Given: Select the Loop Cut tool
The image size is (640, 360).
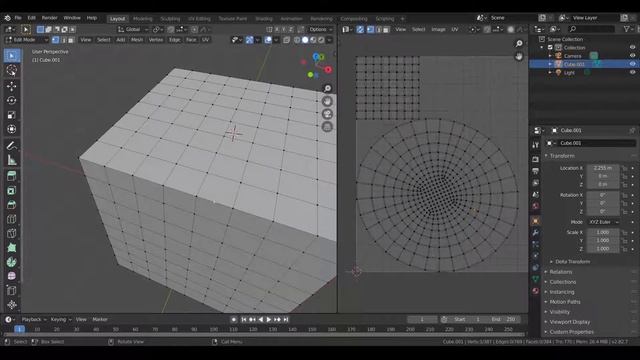Looking at the screenshot, I should pyautogui.click(x=12, y=219).
